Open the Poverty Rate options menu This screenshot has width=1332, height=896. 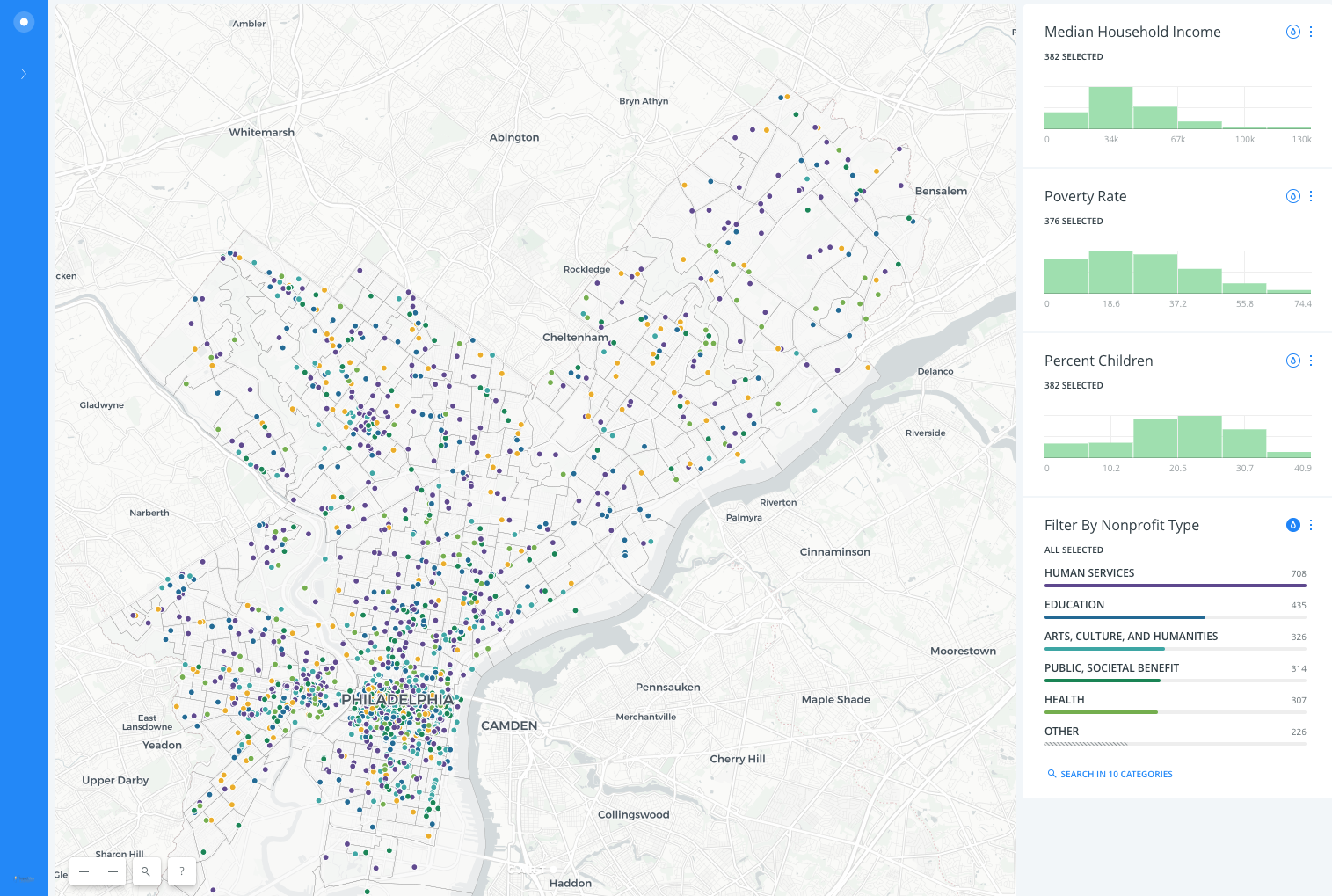pos(1311,195)
